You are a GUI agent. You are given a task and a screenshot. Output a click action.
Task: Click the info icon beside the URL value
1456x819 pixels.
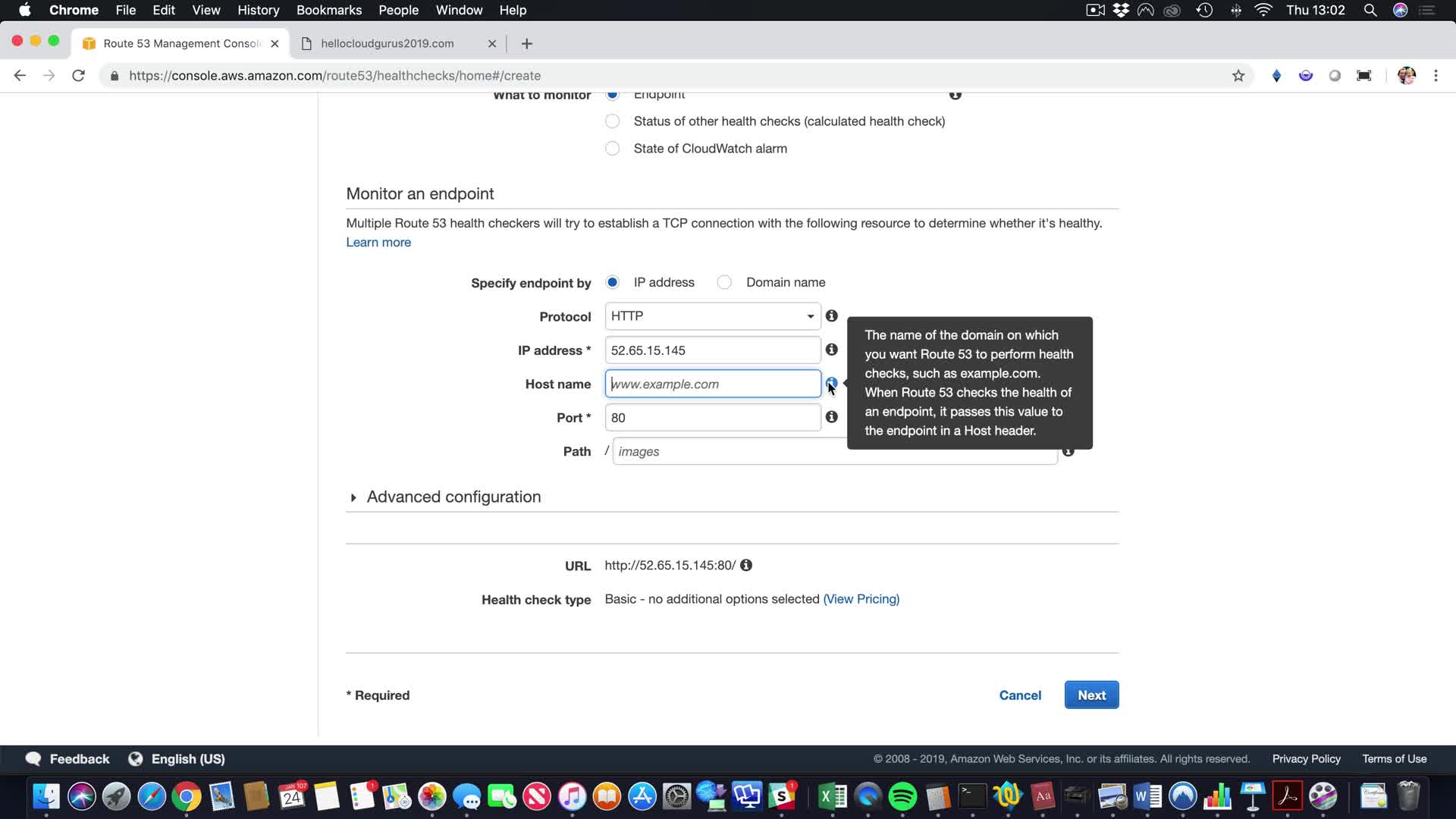click(746, 565)
